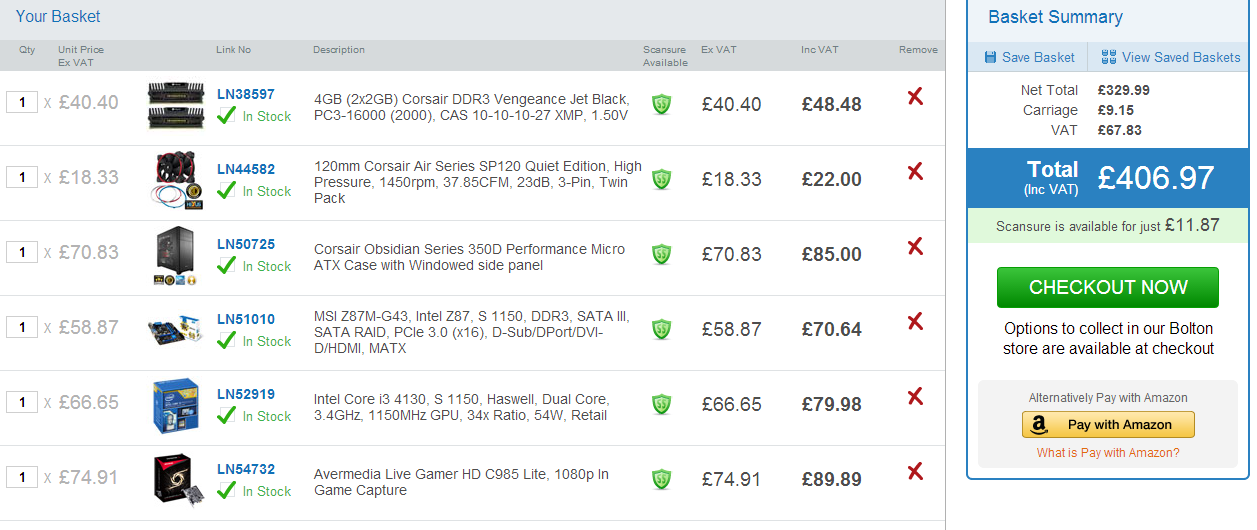This screenshot has height=530, width=1257.
Task: Open product link LN54732
Action: coord(245,469)
